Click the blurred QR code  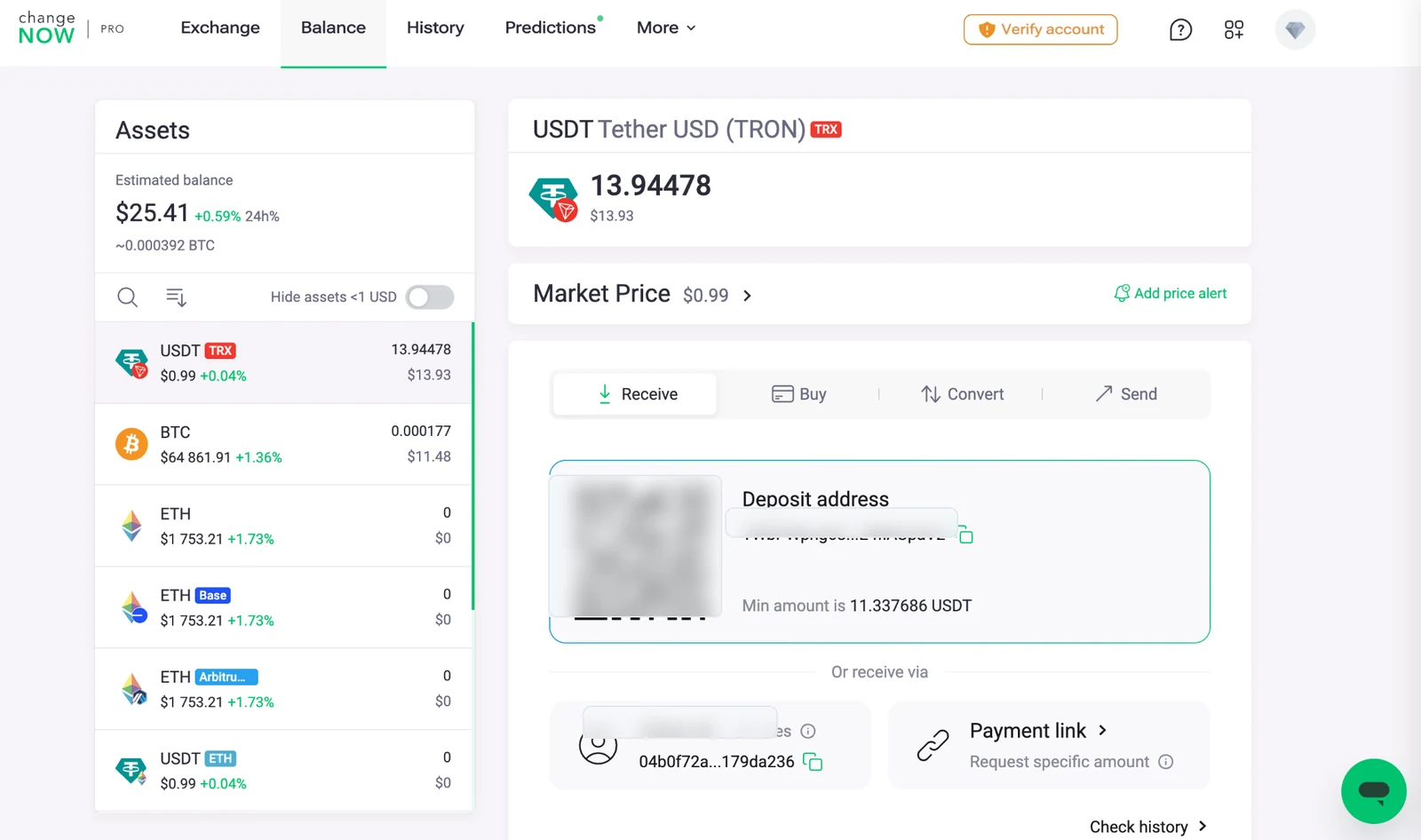tap(636, 546)
